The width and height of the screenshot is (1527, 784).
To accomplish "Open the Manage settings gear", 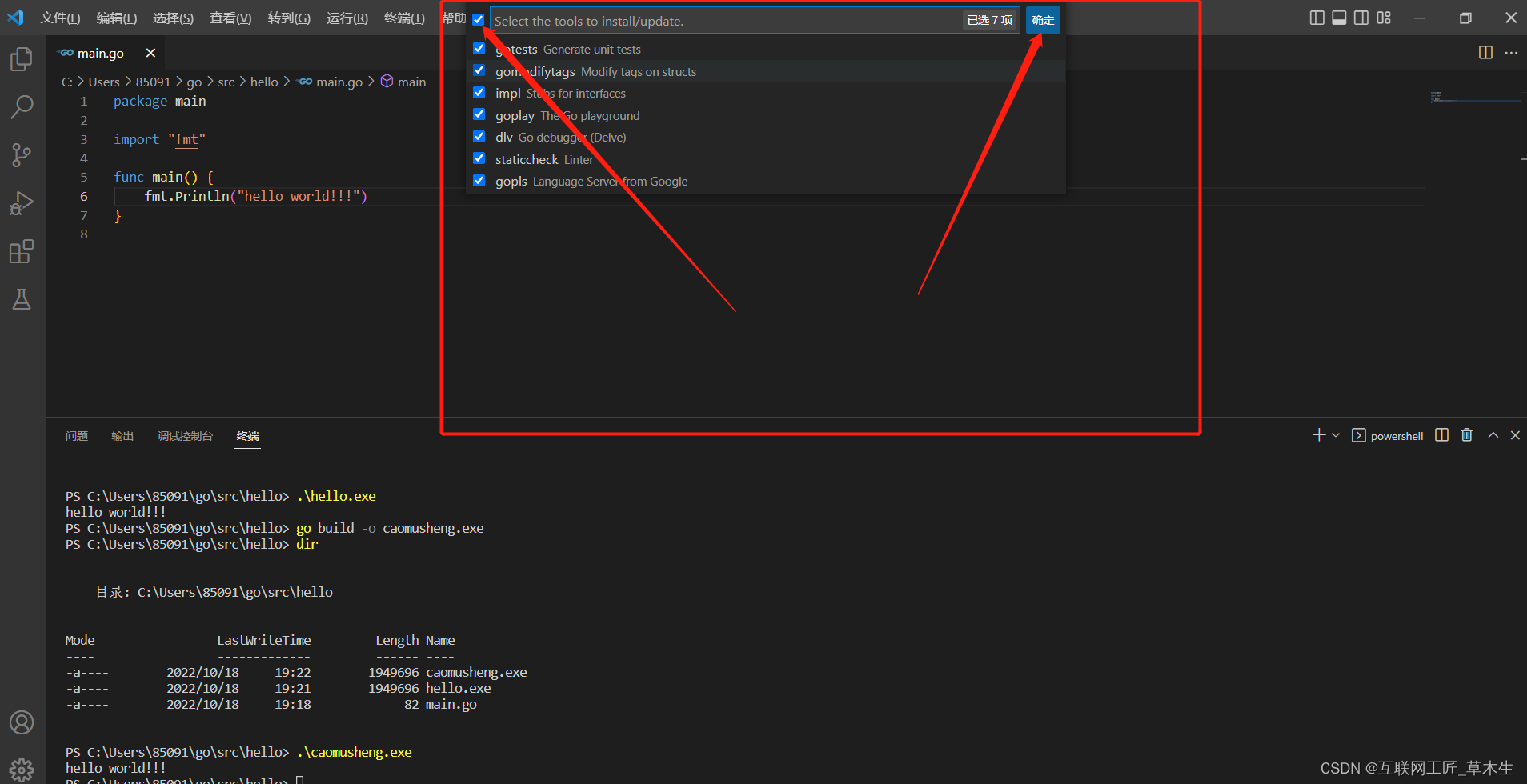I will tap(22, 769).
